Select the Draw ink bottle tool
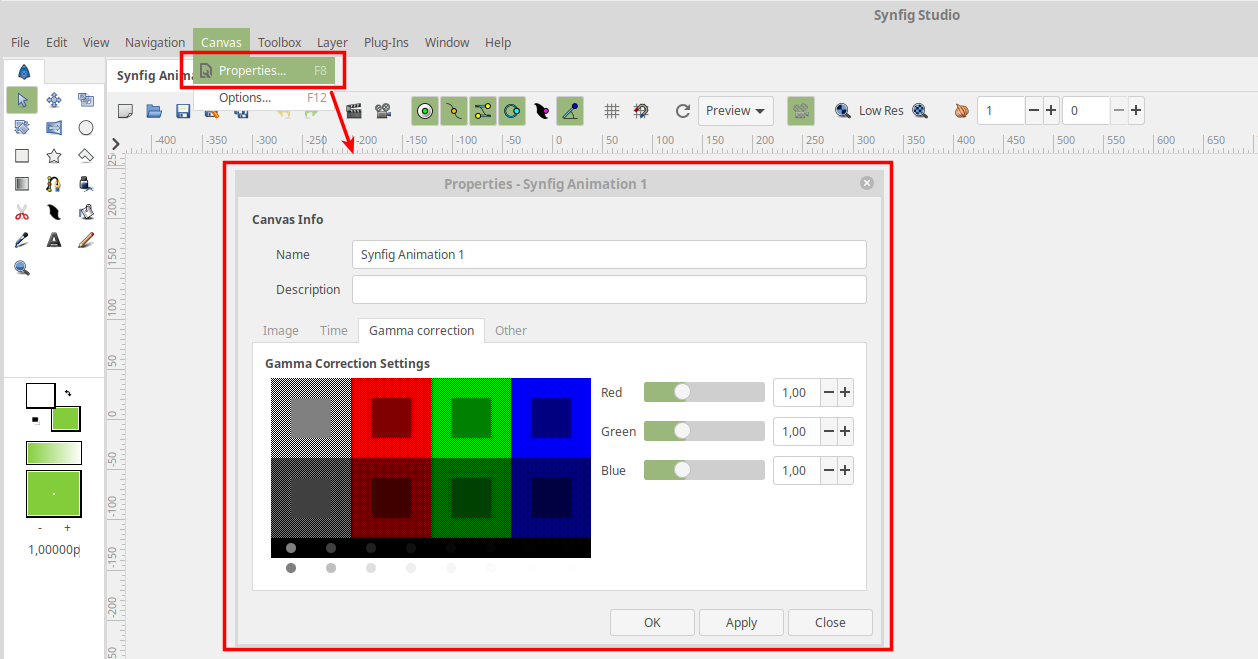This screenshot has width=1258, height=659. (86, 183)
